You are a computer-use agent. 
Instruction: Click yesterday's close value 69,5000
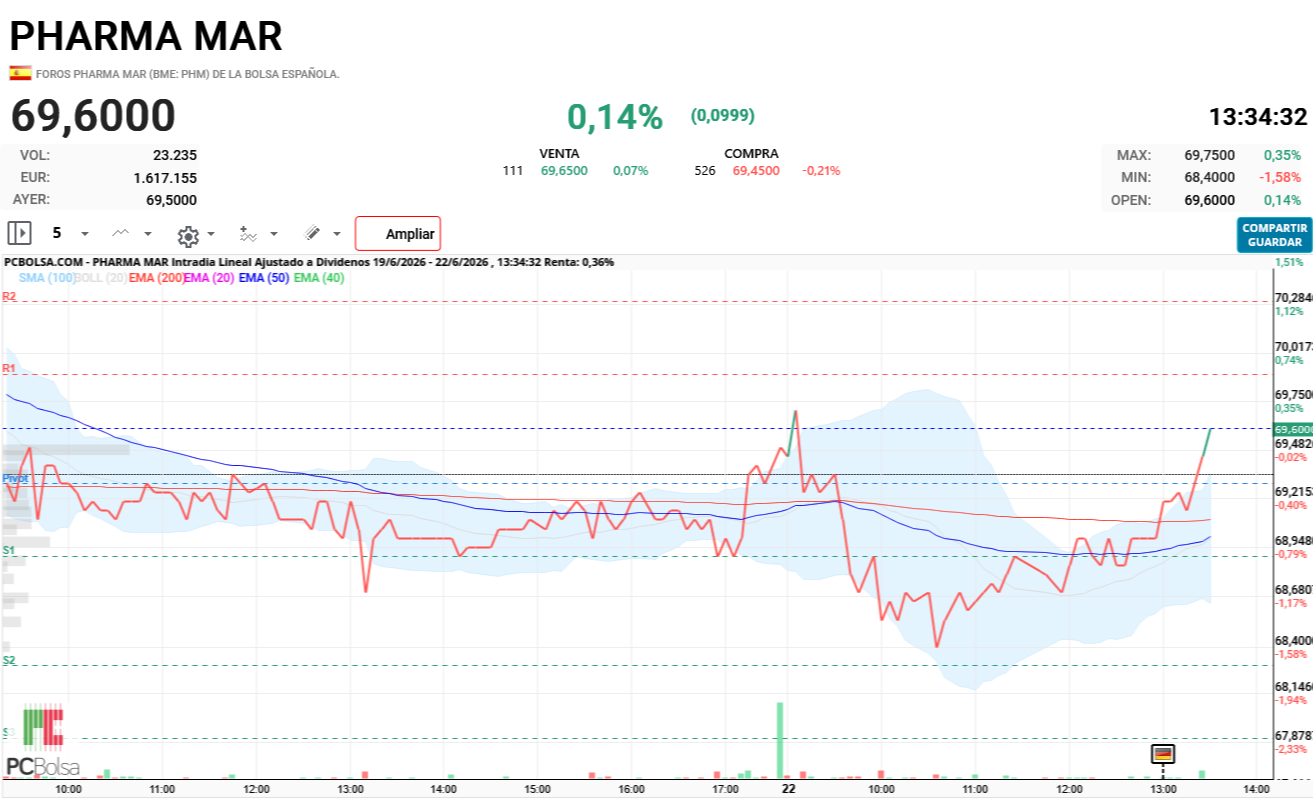point(172,199)
